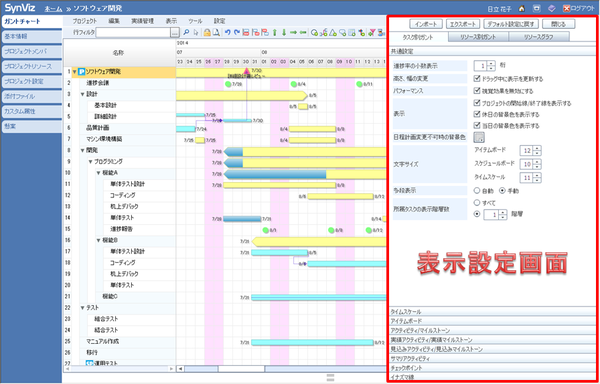The image size is (600, 384).
Task: Switch to リソース別ガント tab
Action: tap(478, 37)
